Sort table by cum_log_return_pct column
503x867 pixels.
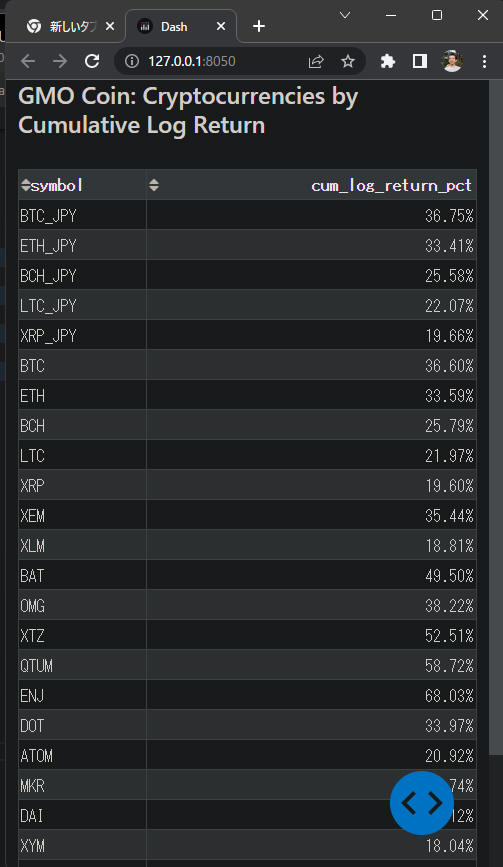tap(154, 185)
